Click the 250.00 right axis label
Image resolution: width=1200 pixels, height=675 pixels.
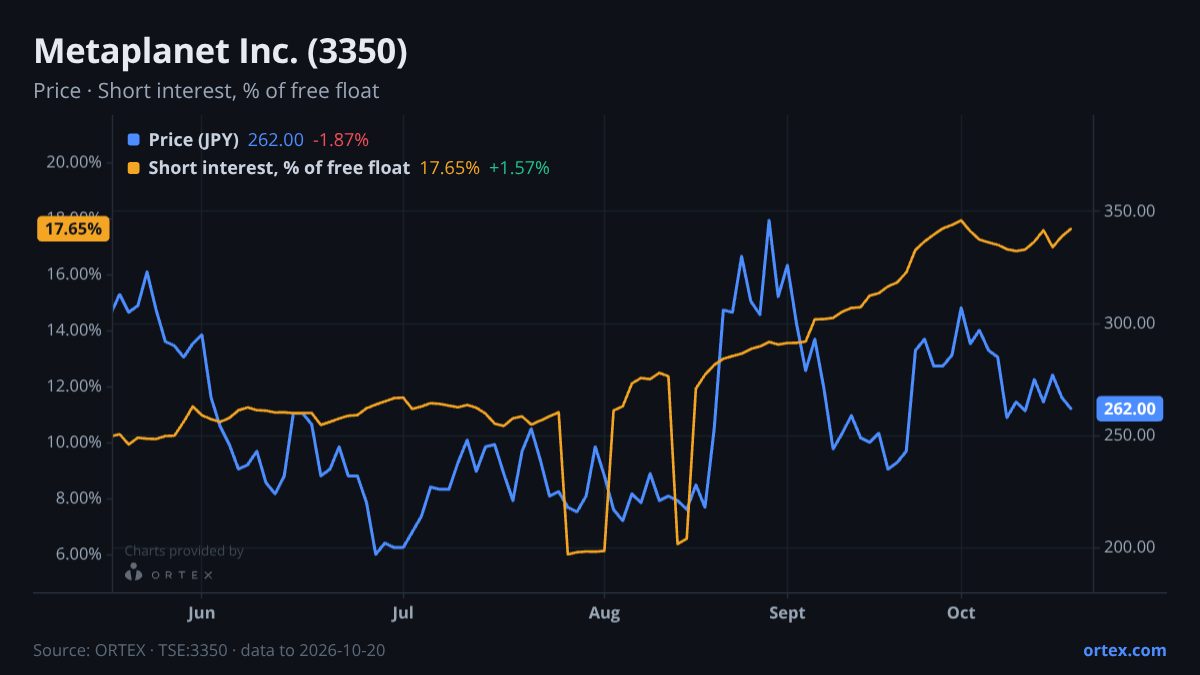[1130, 435]
